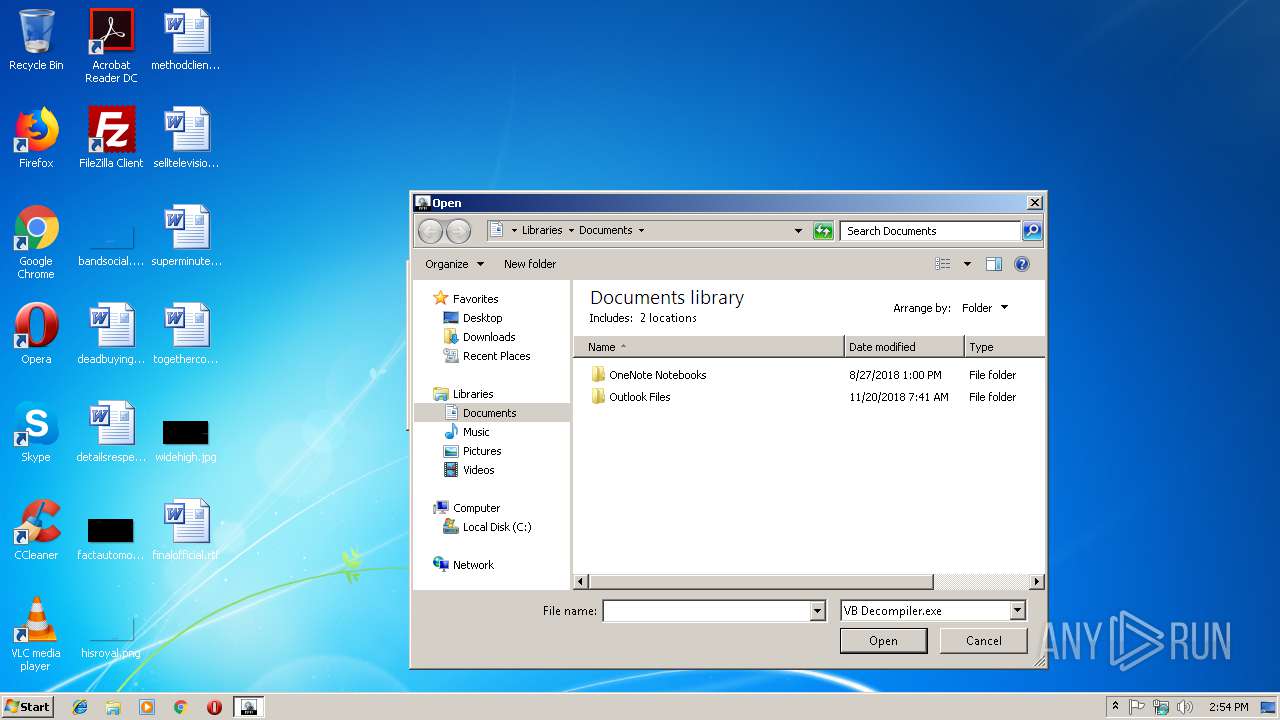Click New folder button

(x=530, y=264)
